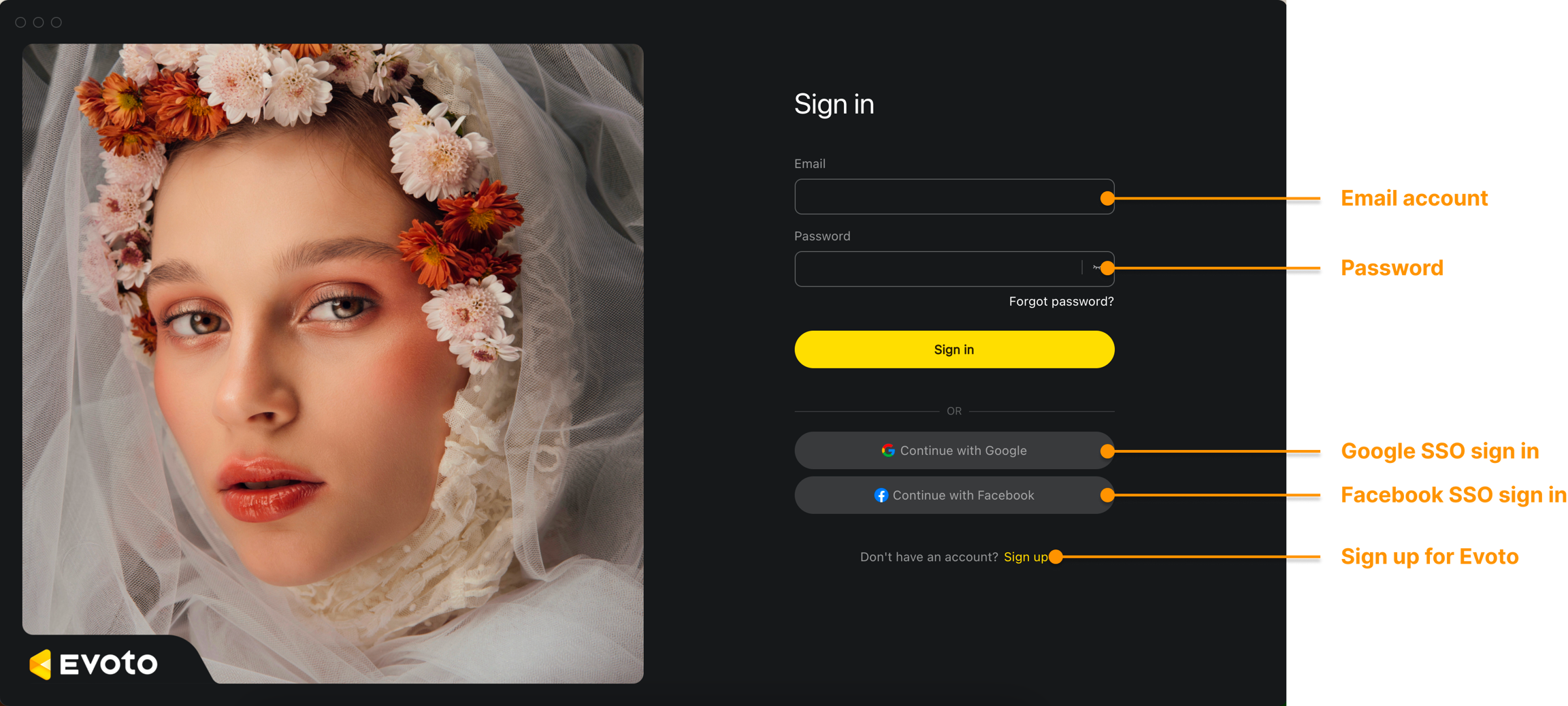Click the "Sign up for Evoto" annotation
Screen dimensions: 1568x706
pyautogui.click(x=1429, y=557)
